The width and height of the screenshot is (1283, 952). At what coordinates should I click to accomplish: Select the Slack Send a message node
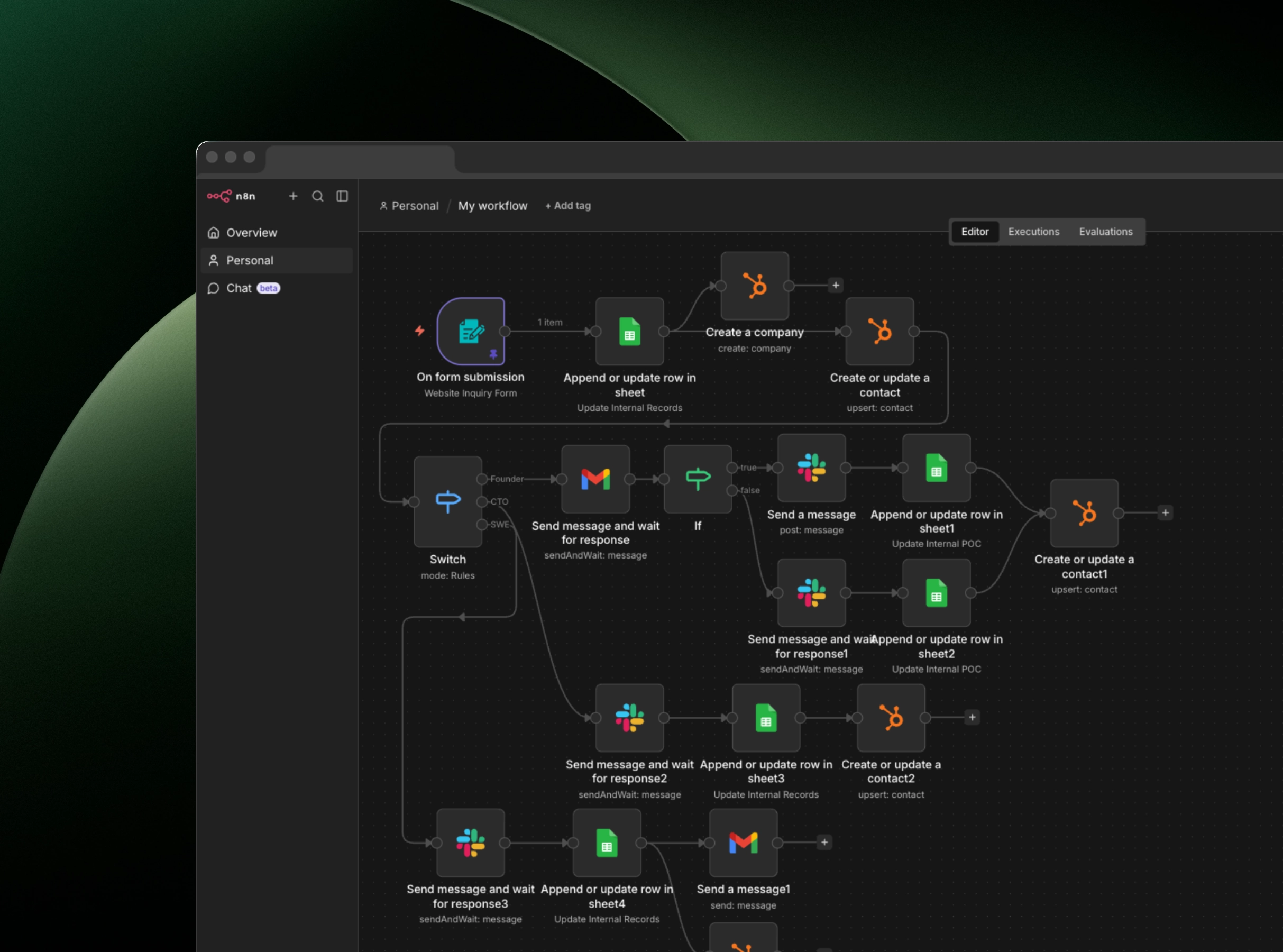click(811, 468)
